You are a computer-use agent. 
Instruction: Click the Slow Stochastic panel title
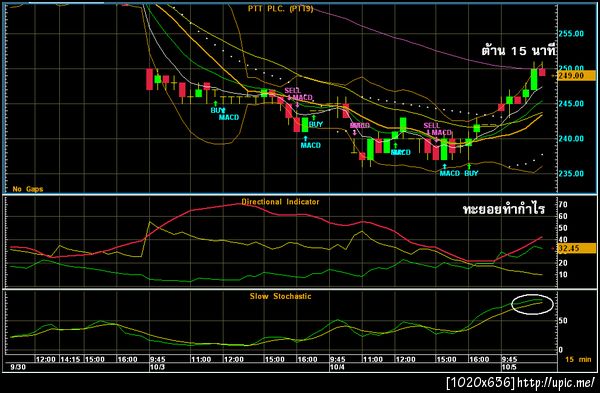tap(280, 296)
